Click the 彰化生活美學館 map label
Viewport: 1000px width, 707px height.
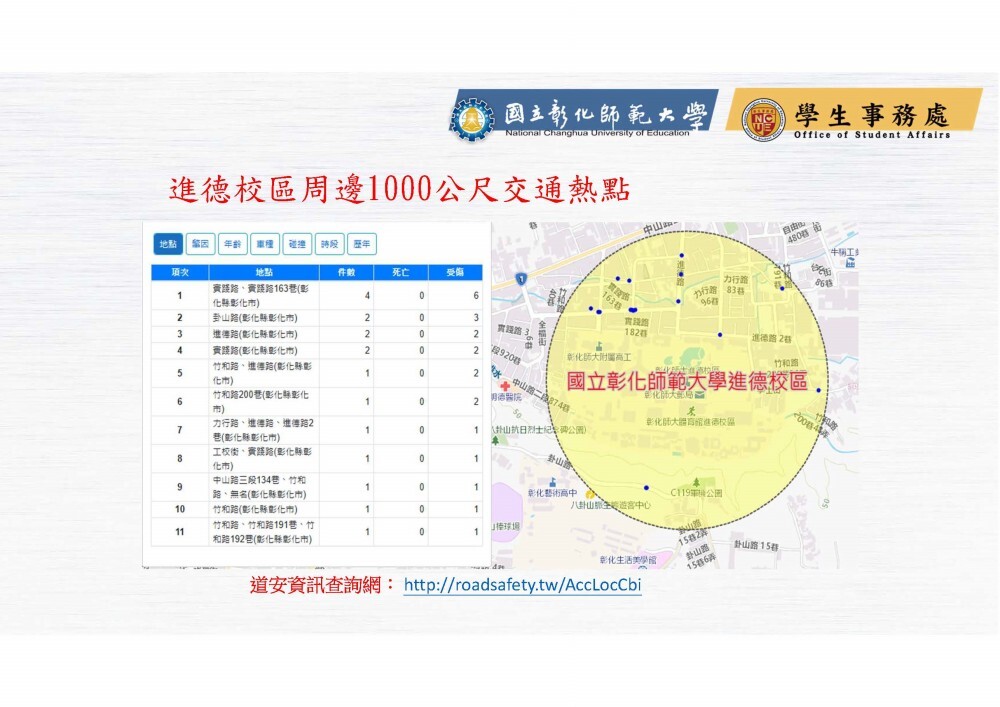[x=628, y=560]
